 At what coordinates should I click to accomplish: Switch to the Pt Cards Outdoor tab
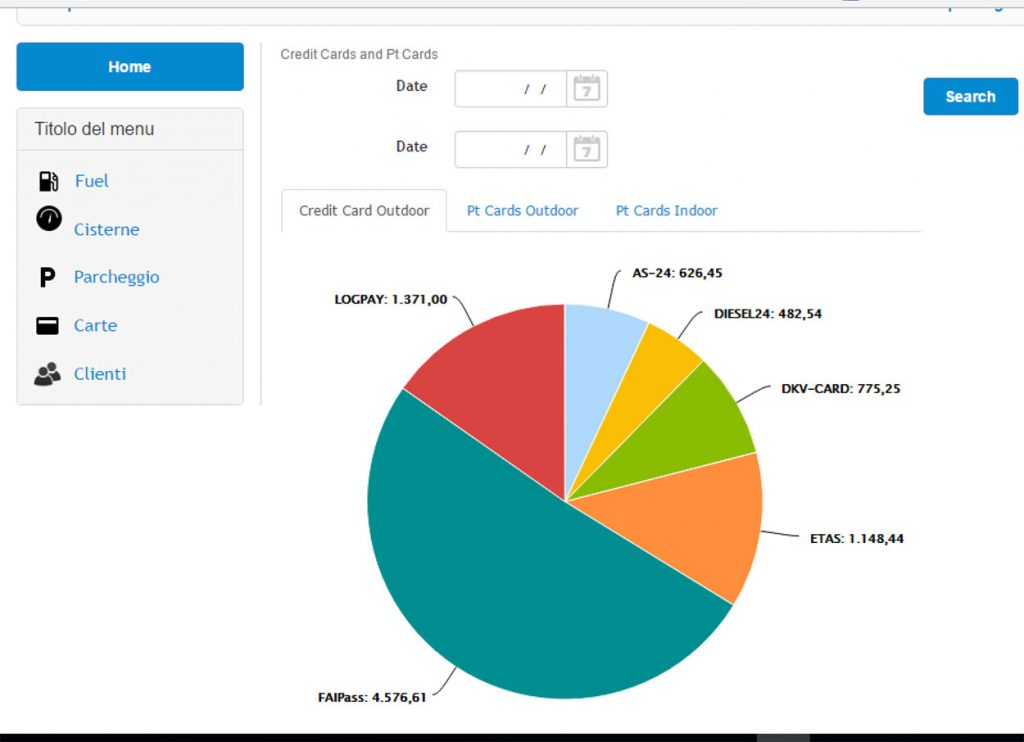click(522, 211)
